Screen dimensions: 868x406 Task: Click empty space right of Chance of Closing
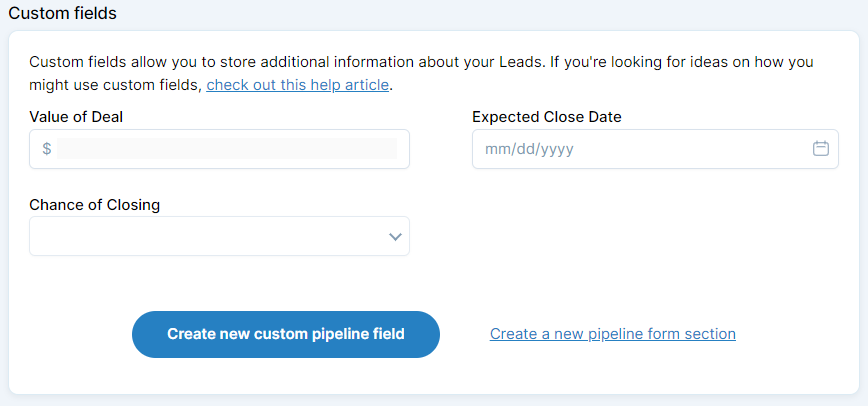[655, 236]
